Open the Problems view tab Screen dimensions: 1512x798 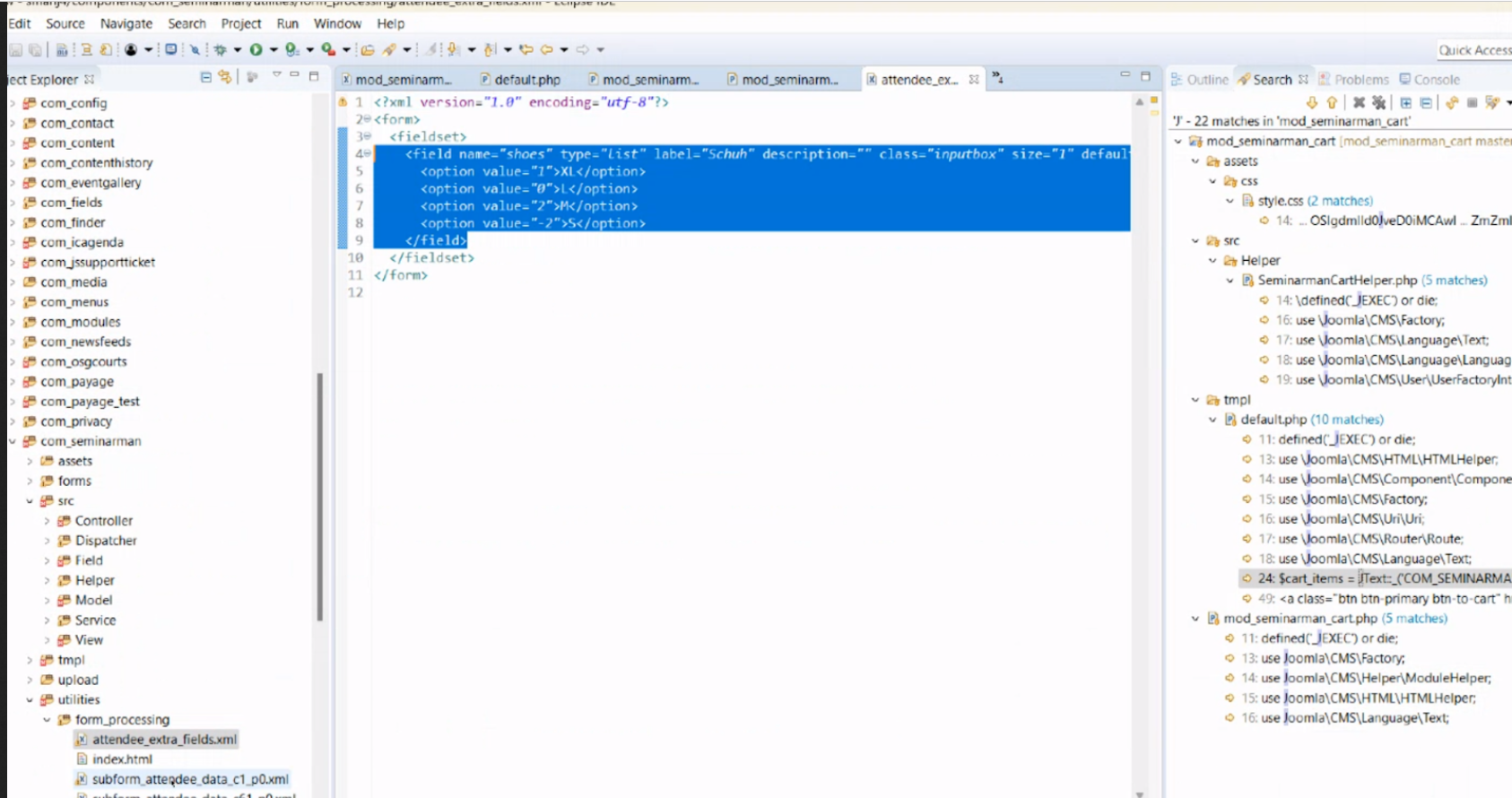pyautogui.click(x=1360, y=80)
